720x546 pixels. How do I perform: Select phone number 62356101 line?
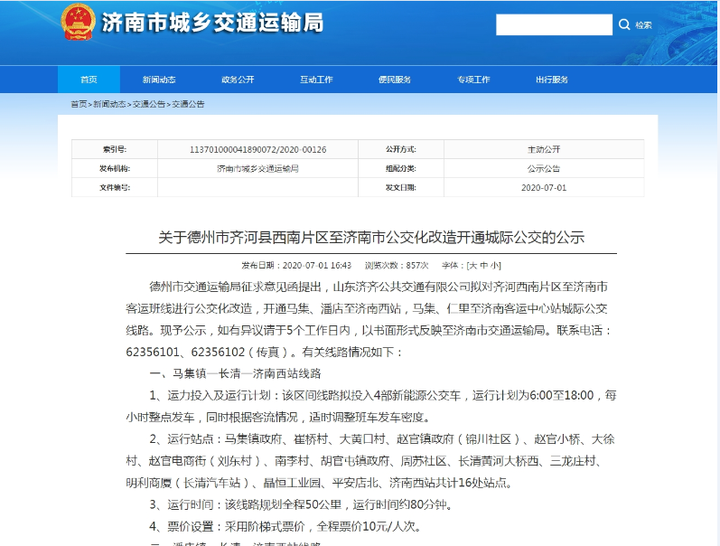click(x=264, y=352)
